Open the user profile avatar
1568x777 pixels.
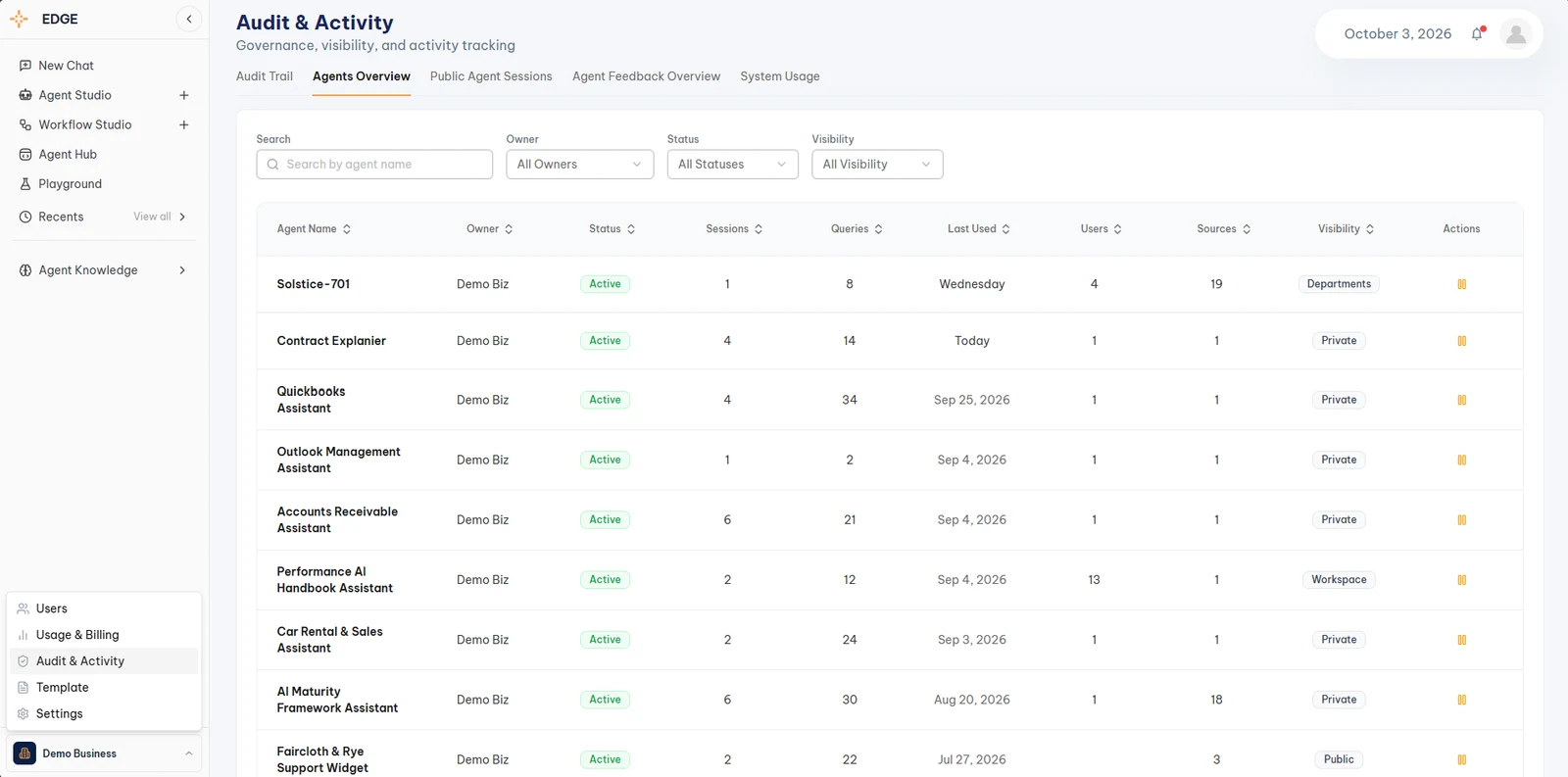pos(1516,34)
